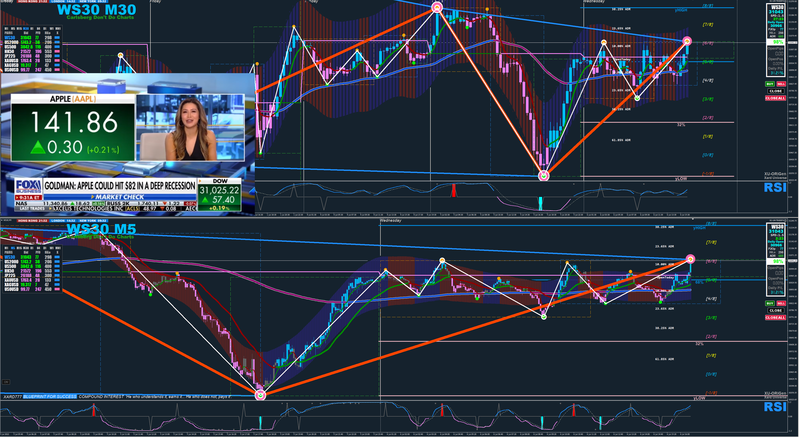Image resolution: width=799 pixels, height=437 pixels.
Task: Click the latest pink swing-high marker on the M30 chart
Action: [687, 41]
